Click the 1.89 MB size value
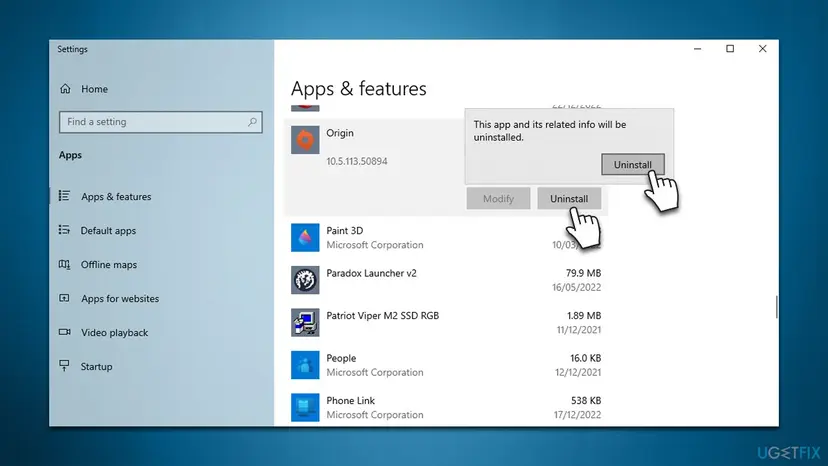Viewport: 828px width, 466px height. click(x=584, y=315)
